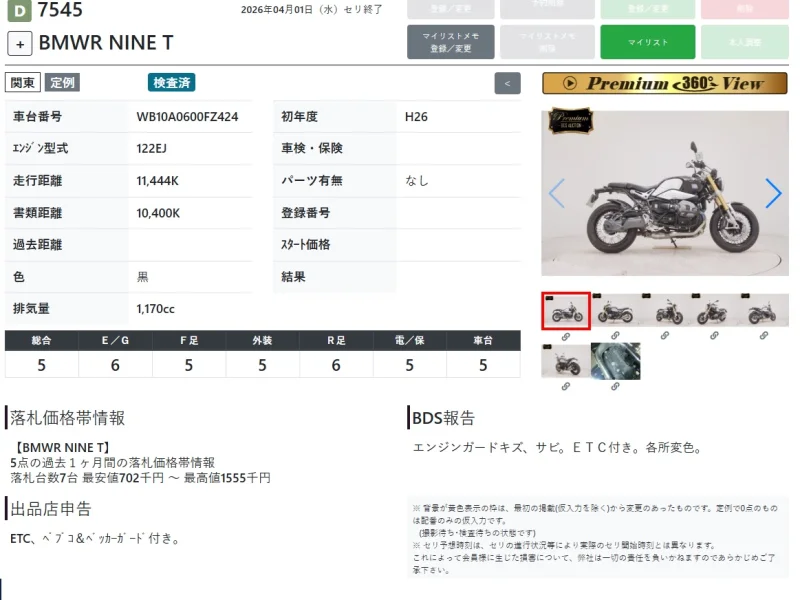This screenshot has height=600, width=800.
Task: Click the 関東 region tag
Action: tap(22, 83)
